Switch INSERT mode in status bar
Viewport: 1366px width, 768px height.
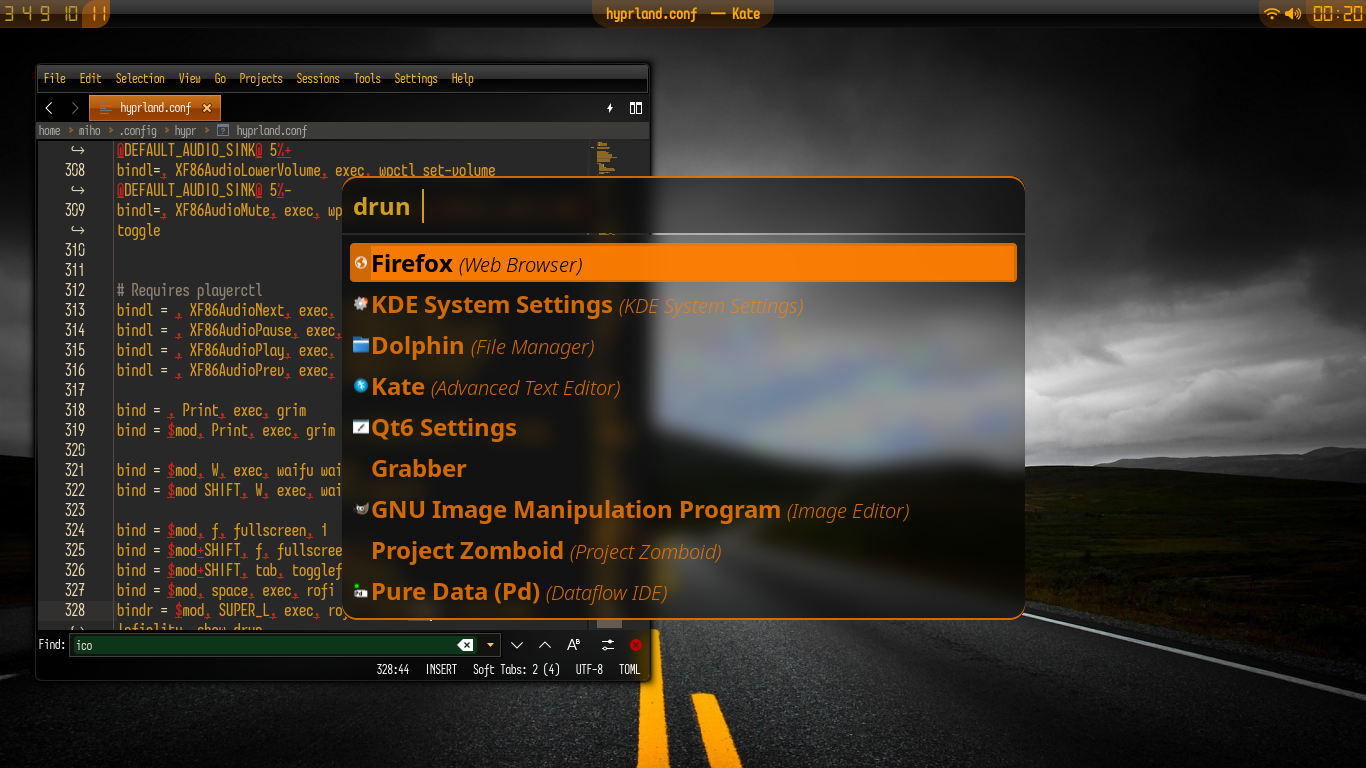tap(441, 670)
